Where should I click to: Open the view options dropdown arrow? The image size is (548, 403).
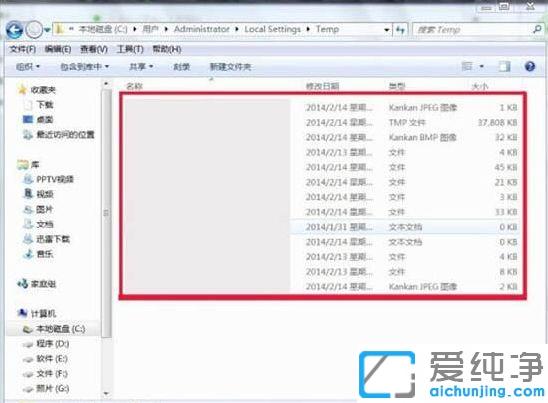coord(481,66)
